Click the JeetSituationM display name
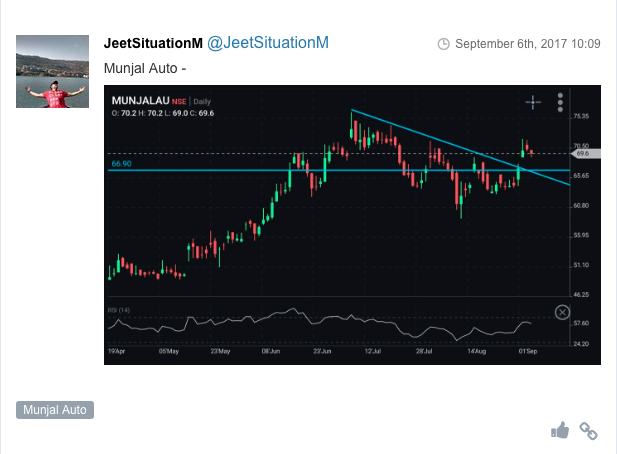The image size is (617, 454). click(153, 43)
